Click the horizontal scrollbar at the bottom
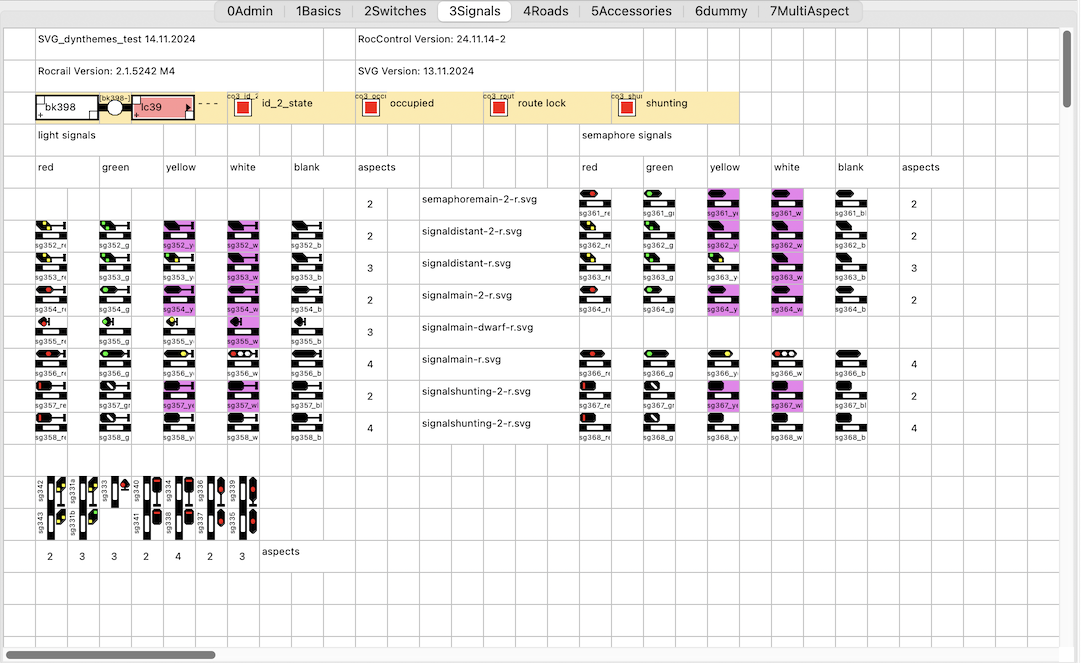Viewport: 1081px width, 663px height. [110, 655]
